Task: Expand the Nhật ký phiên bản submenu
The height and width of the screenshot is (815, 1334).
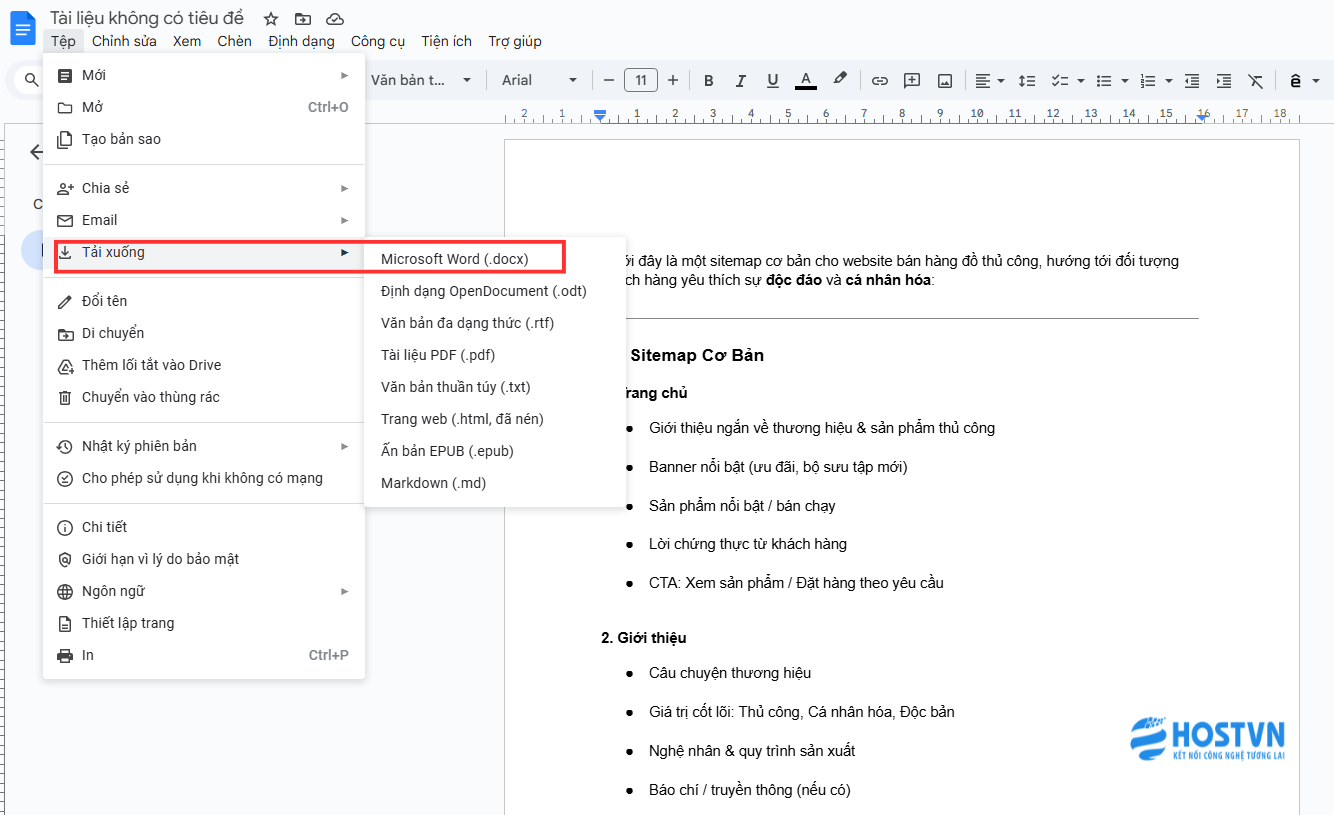Action: tap(204, 446)
